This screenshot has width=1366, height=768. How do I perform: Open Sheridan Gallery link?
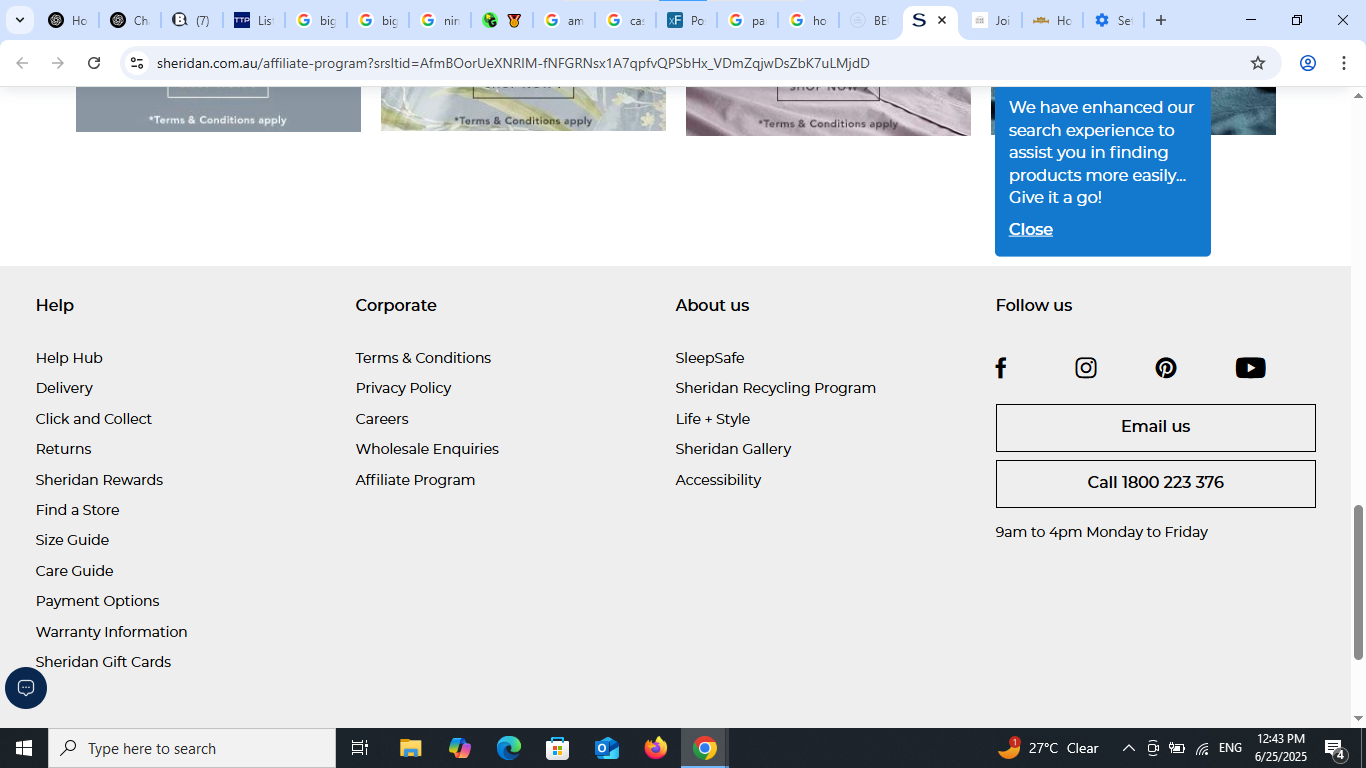coord(733,449)
